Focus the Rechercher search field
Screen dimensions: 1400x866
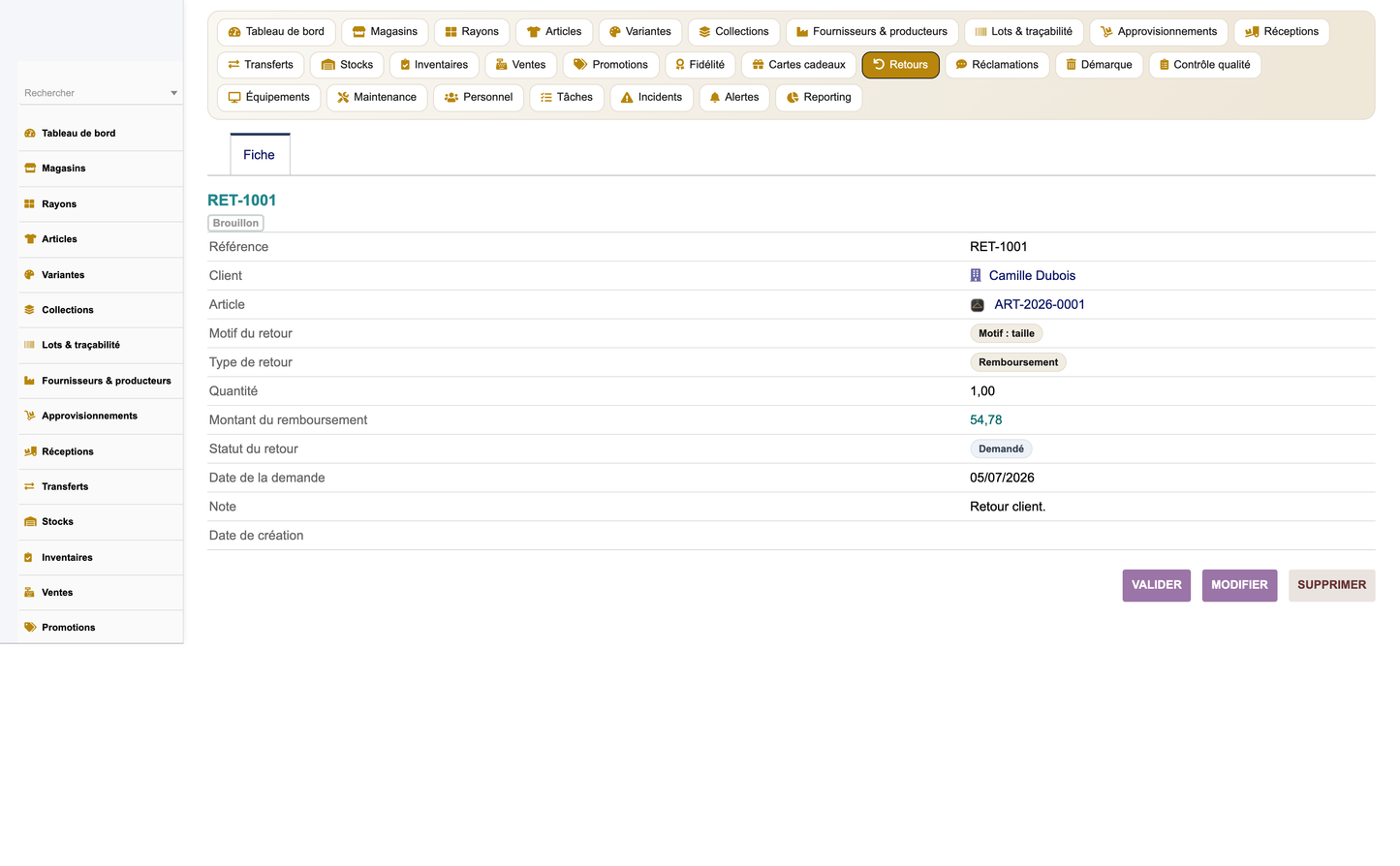[94, 94]
